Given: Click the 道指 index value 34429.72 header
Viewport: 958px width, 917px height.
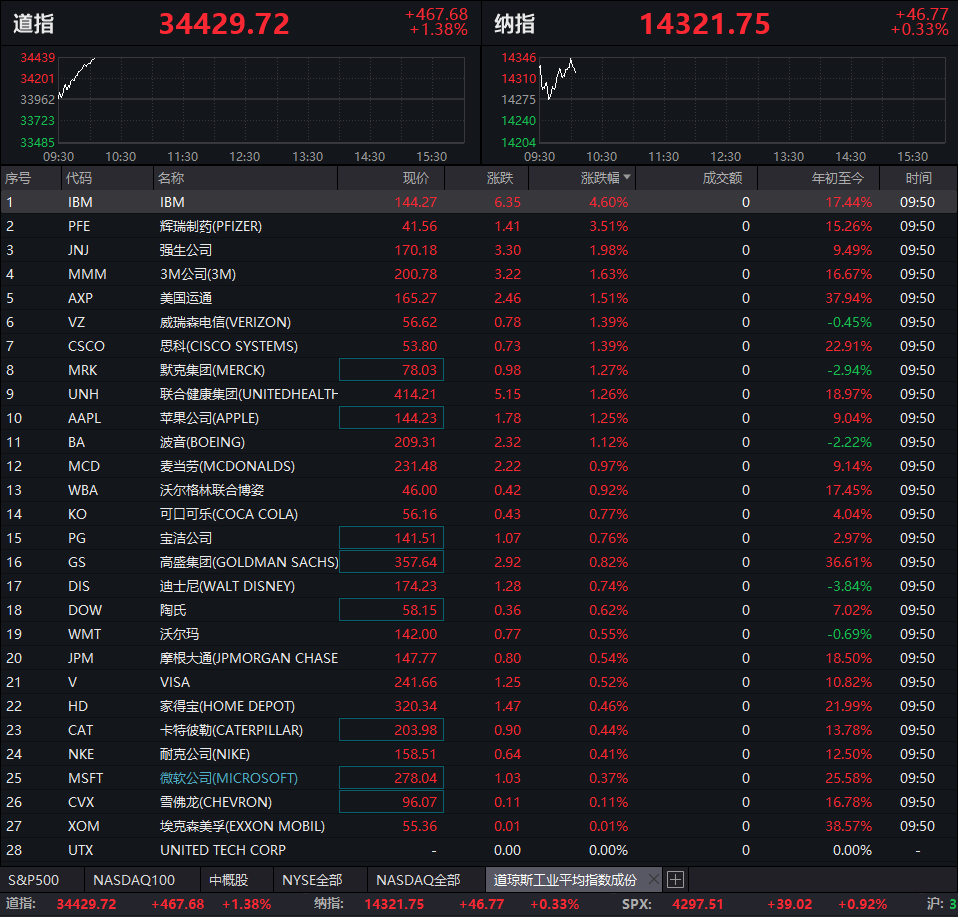Looking at the screenshot, I should coord(224,24).
